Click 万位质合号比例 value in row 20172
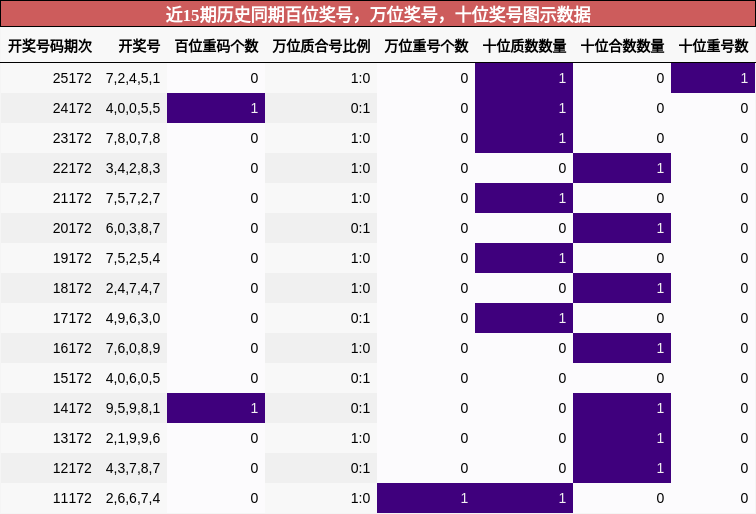This screenshot has width=756, height=514. [360, 228]
